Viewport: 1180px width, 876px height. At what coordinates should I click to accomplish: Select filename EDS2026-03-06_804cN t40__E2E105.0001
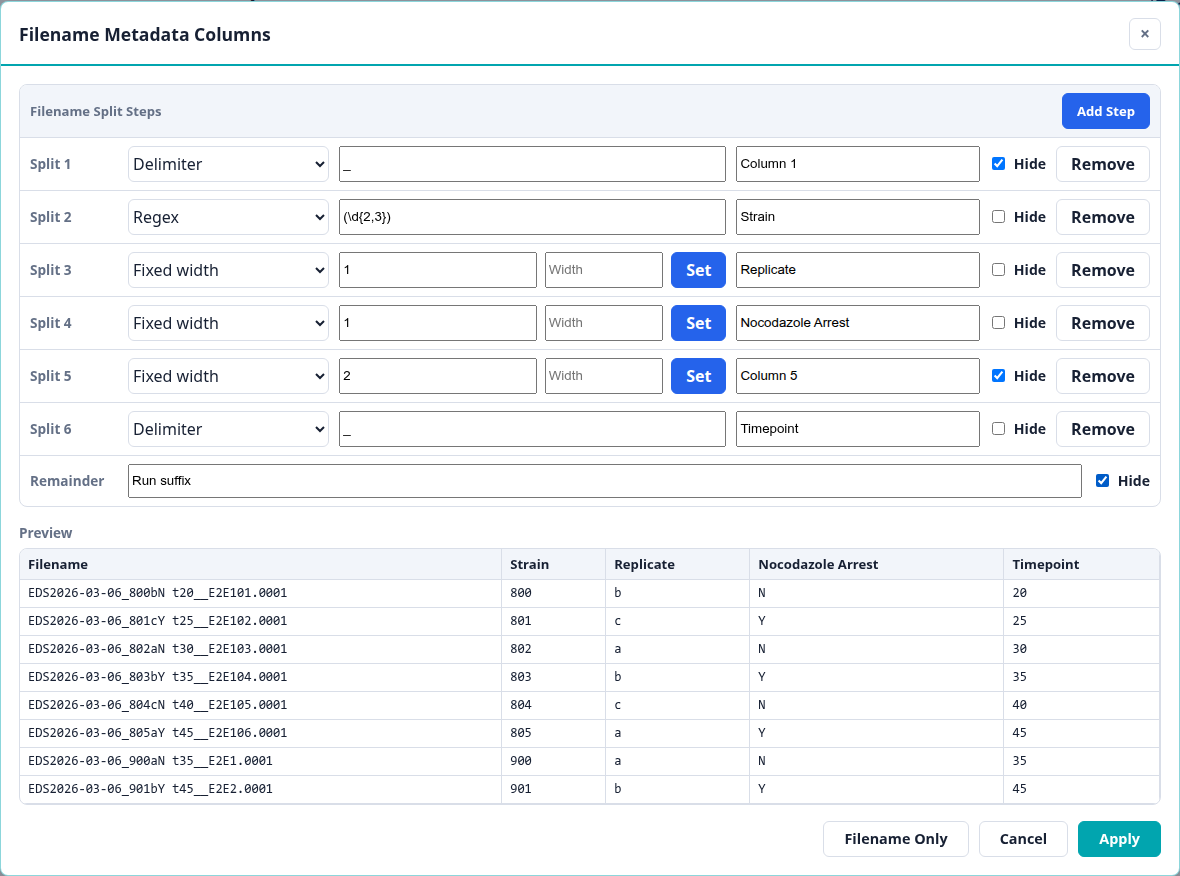[157, 705]
